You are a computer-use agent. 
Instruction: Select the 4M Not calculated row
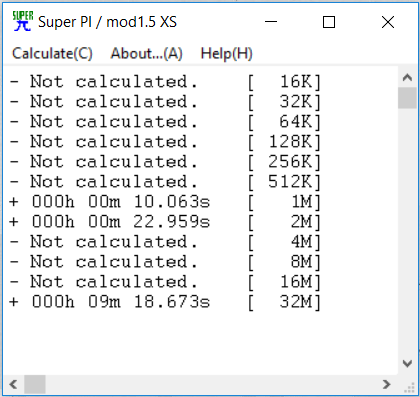pos(165,242)
